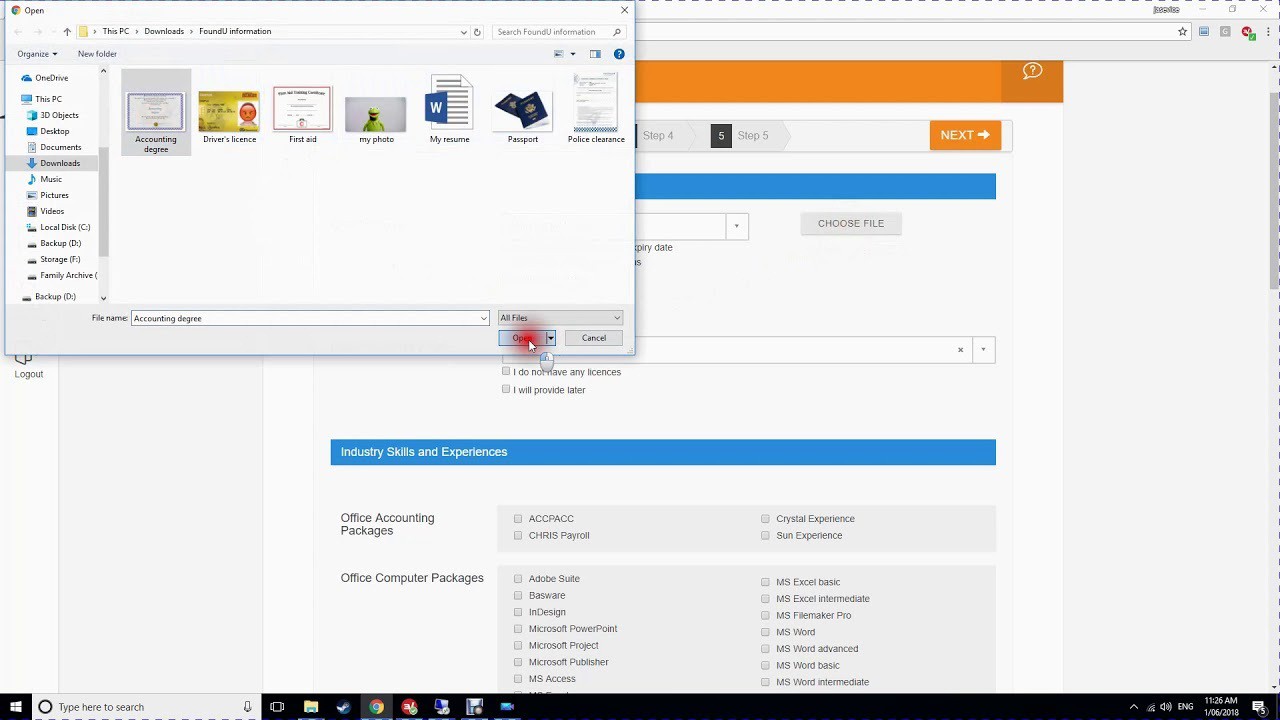Screen dimensions: 1280x720
Task: Select the My resume Word document
Action: (x=449, y=110)
